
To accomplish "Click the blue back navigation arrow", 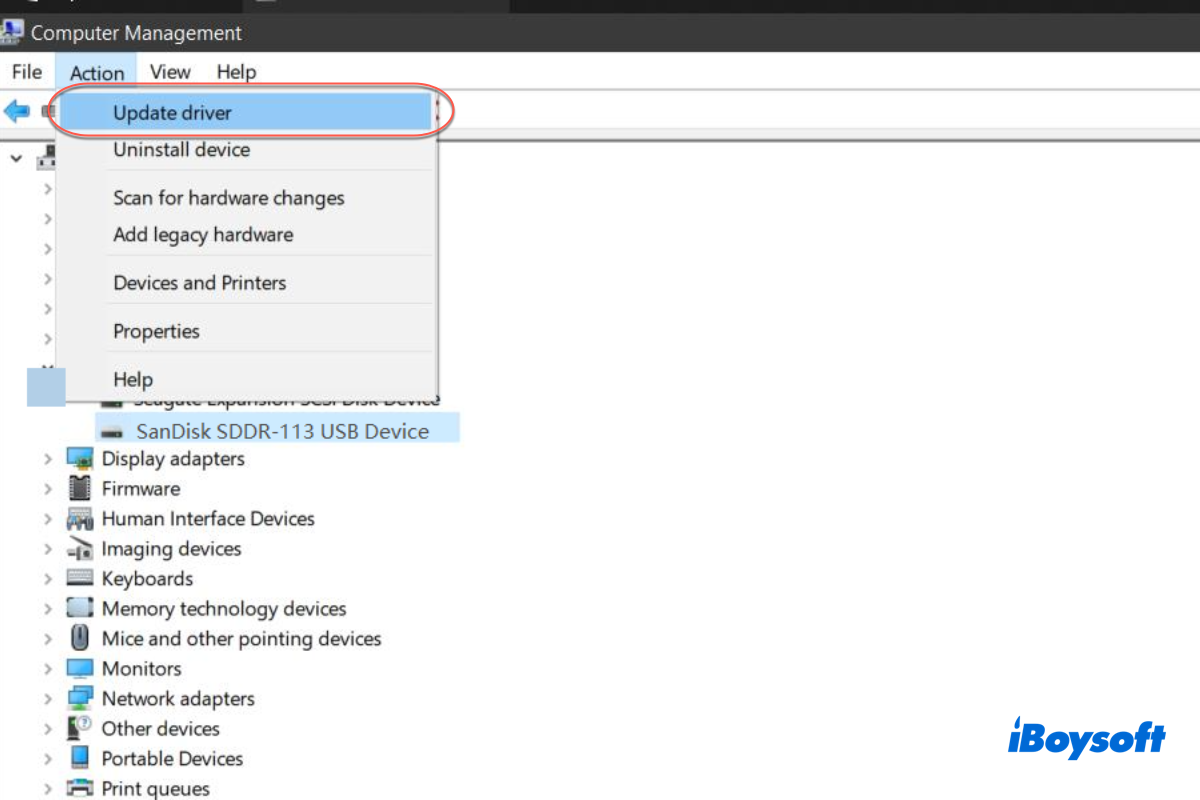I will coord(16,111).
